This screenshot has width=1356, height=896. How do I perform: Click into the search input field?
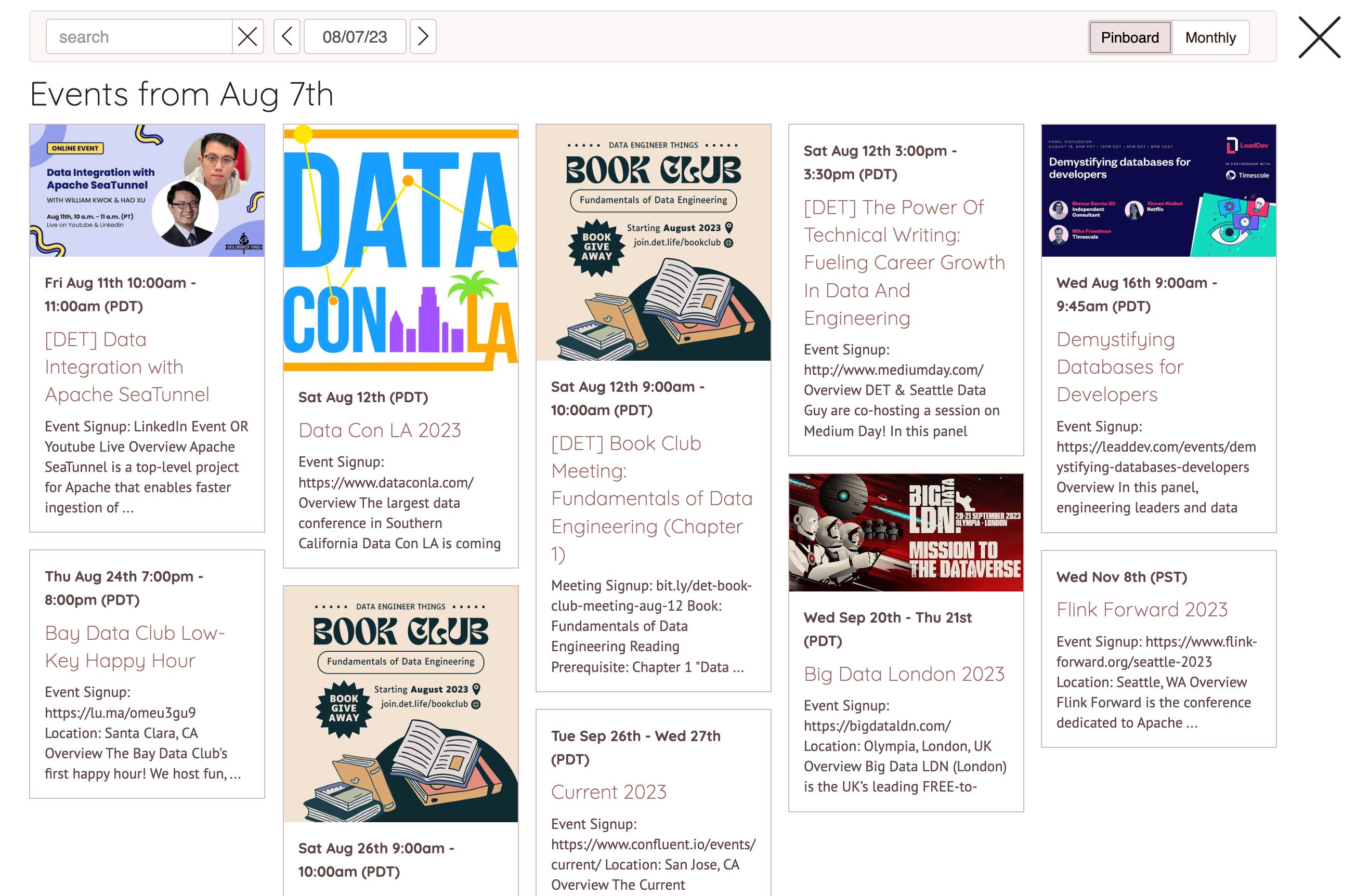[139, 37]
